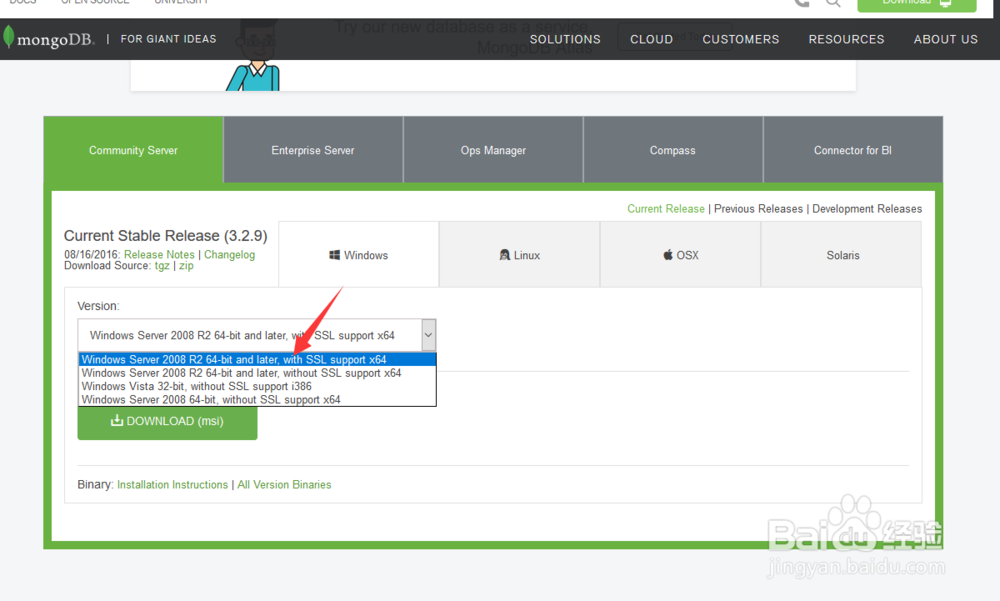Select the OSX platform tab
The width and height of the screenshot is (1000, 601).
680,255
